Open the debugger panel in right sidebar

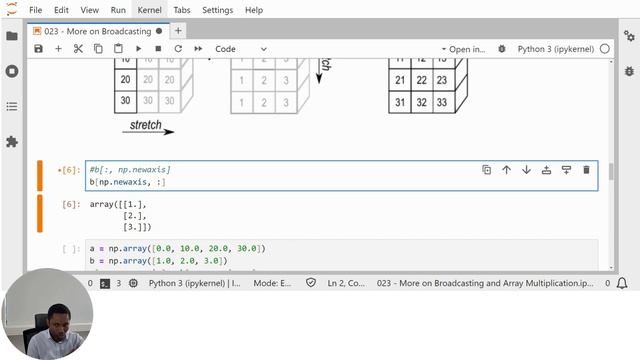629,71
